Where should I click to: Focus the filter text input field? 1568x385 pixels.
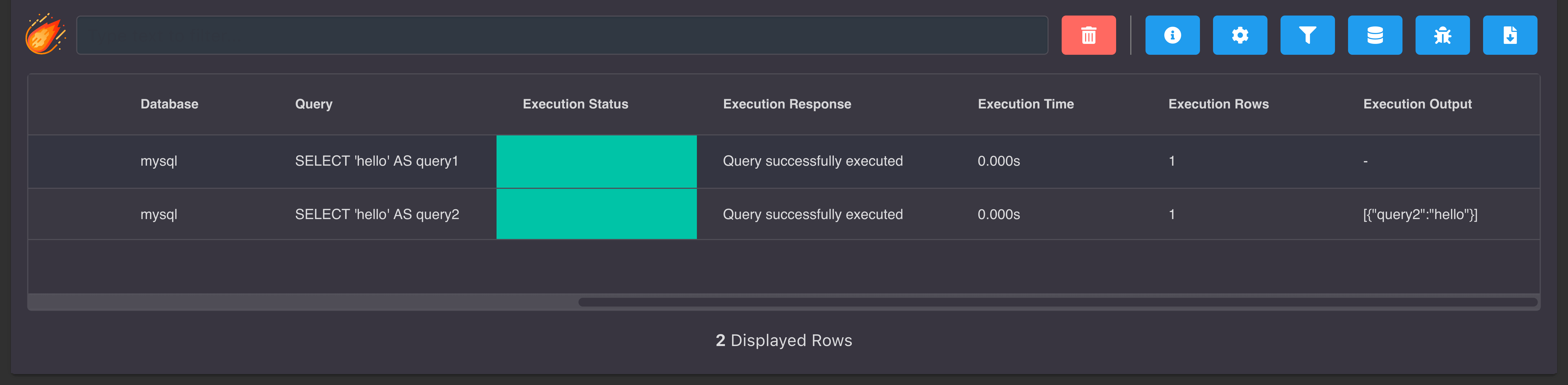coord(562,35)
